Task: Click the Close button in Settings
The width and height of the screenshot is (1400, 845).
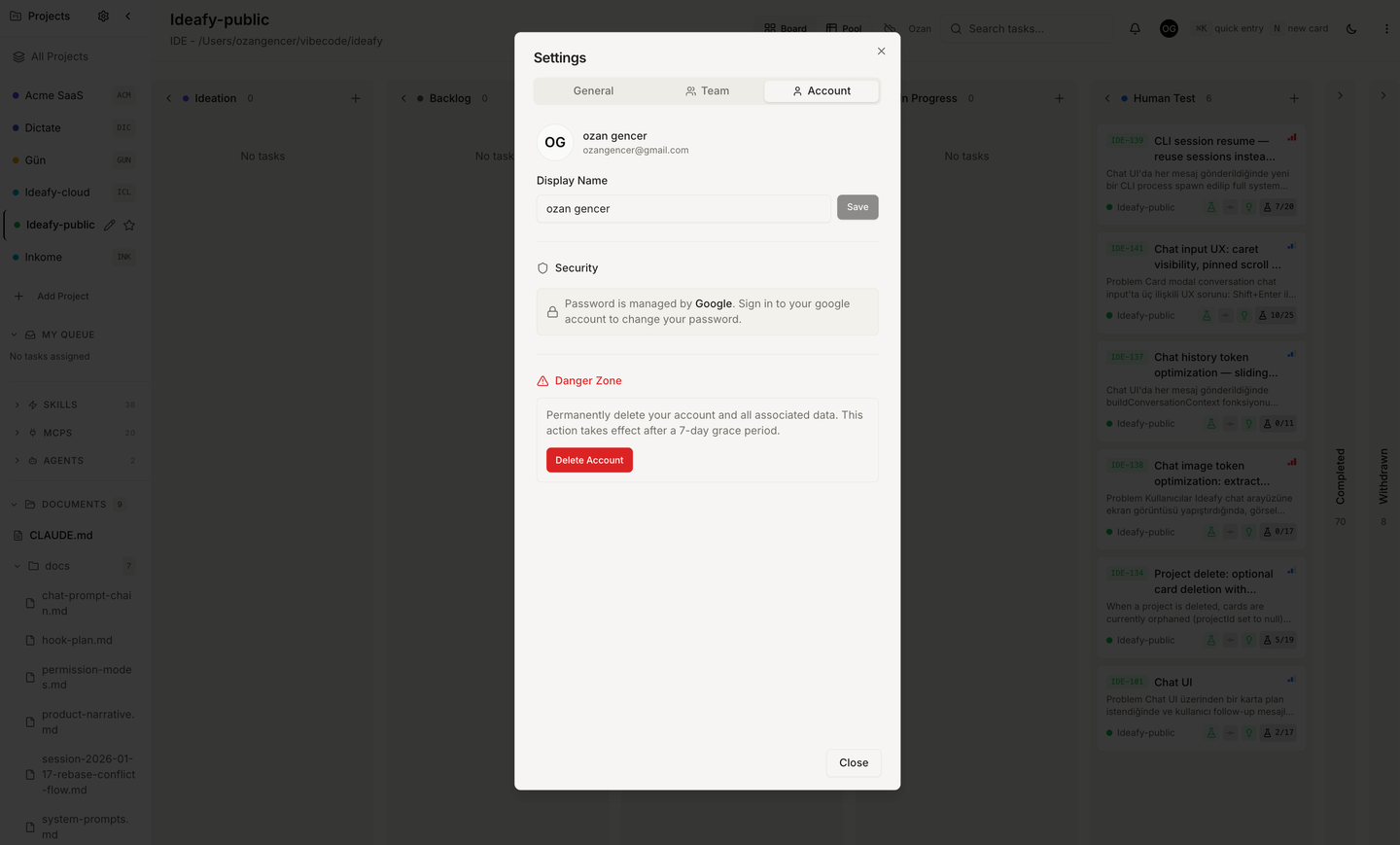Action: coord(854,762)
